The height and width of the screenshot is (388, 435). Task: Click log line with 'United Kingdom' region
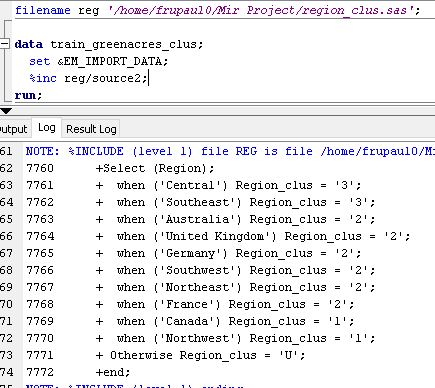pos(253,236)
